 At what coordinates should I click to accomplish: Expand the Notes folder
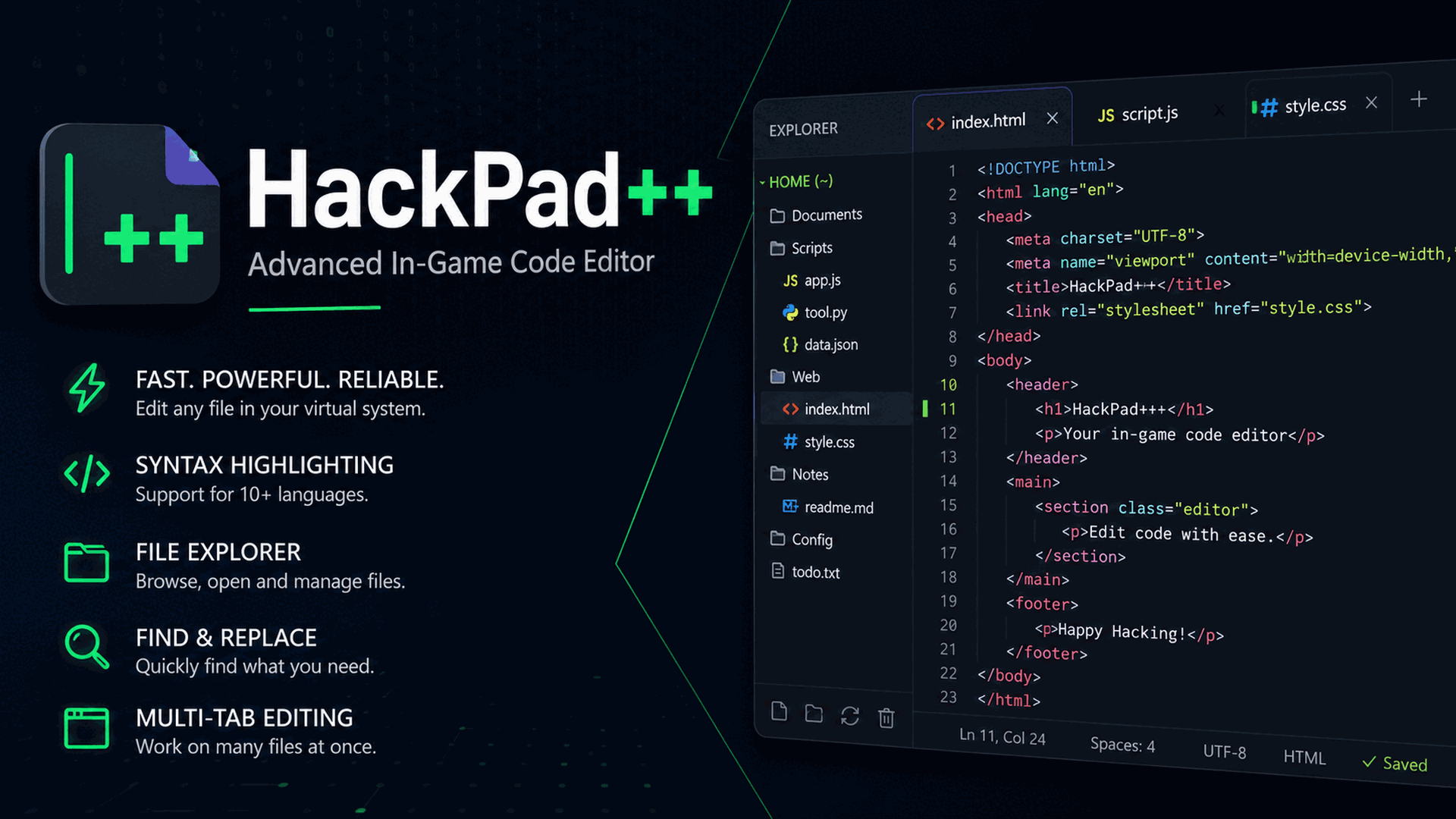(799, 475)
